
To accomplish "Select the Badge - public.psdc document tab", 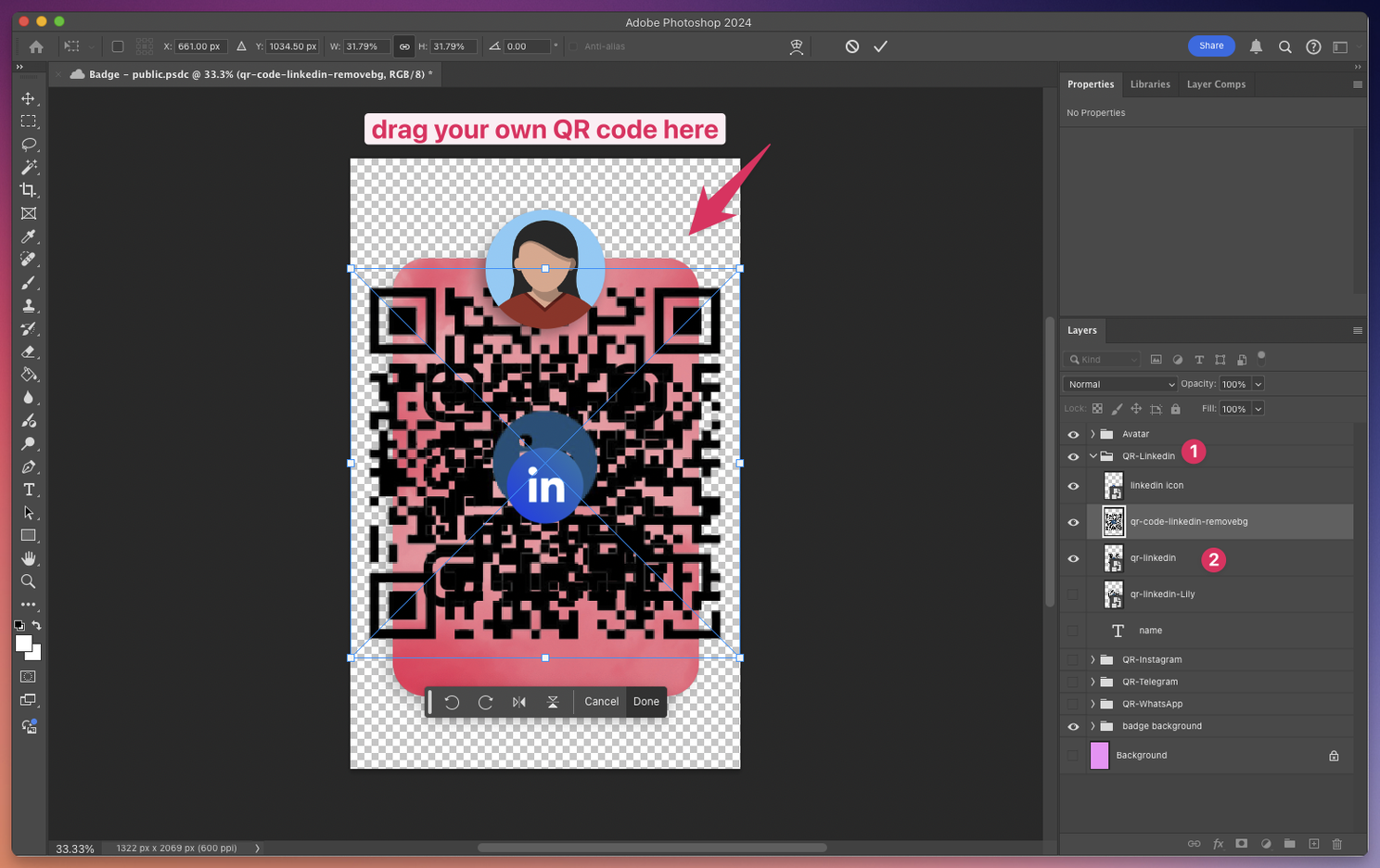I will 248,74.
